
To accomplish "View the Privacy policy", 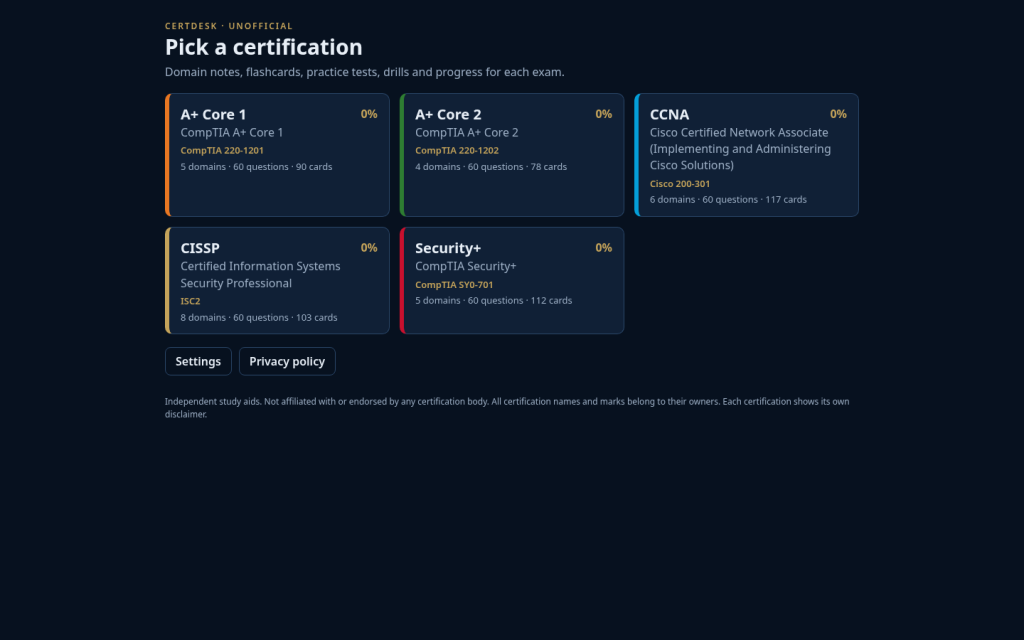I will (287, 361).
